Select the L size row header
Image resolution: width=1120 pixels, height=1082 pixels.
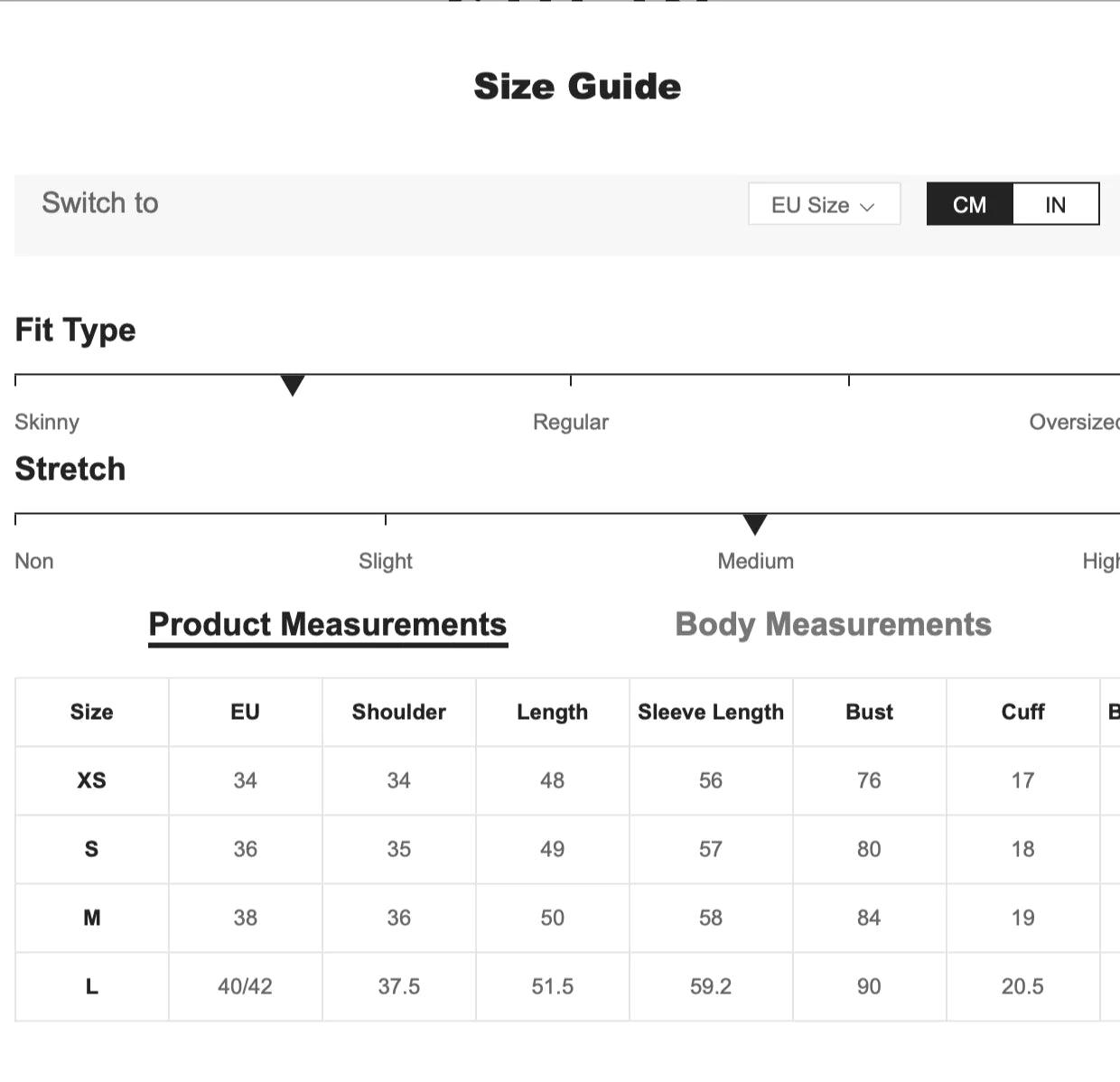tap(91, 986)
